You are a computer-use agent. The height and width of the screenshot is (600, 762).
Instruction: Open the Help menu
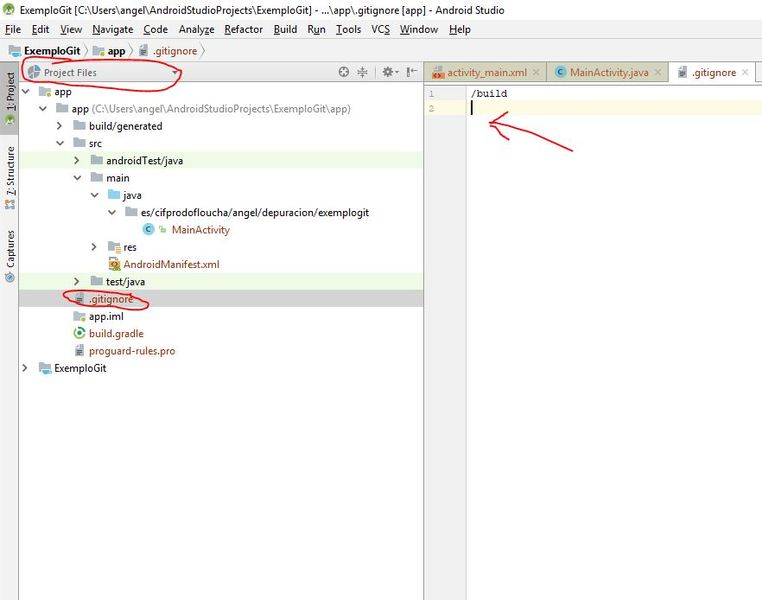click(460, 30)
